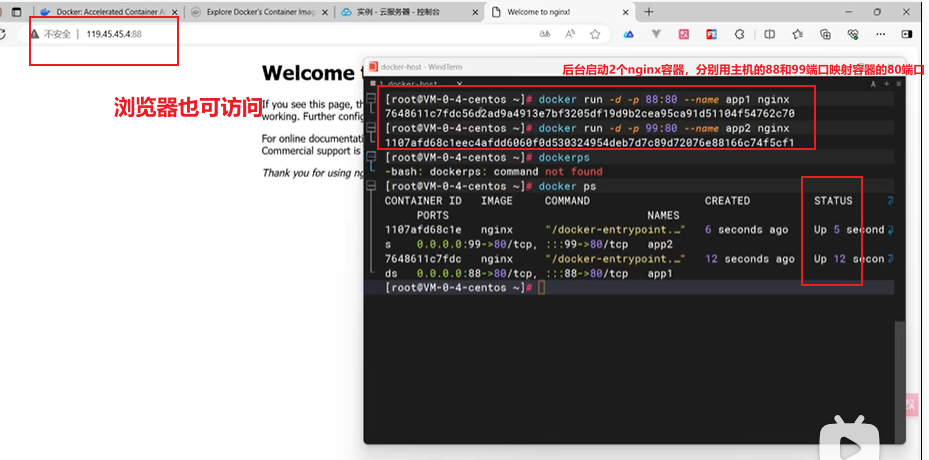
Task: Close the 实例 - 云服务器 tab
Action: [474, 12]
